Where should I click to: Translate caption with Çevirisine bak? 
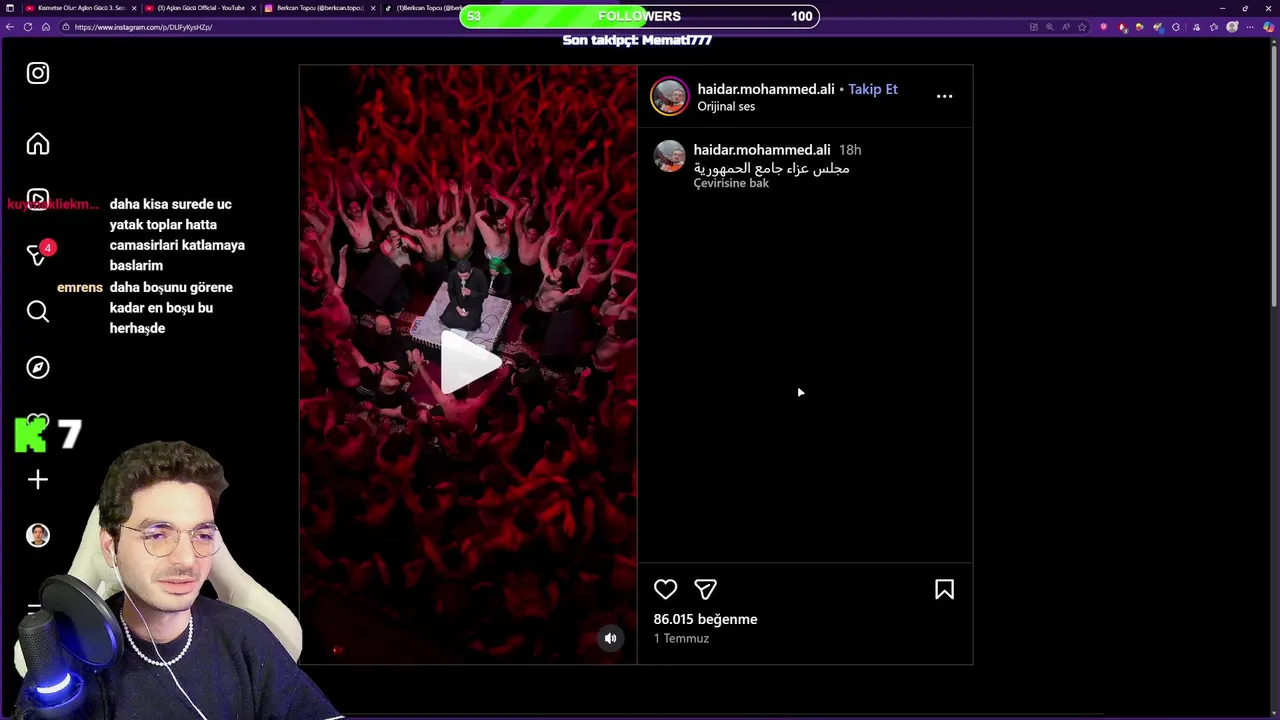731,183
